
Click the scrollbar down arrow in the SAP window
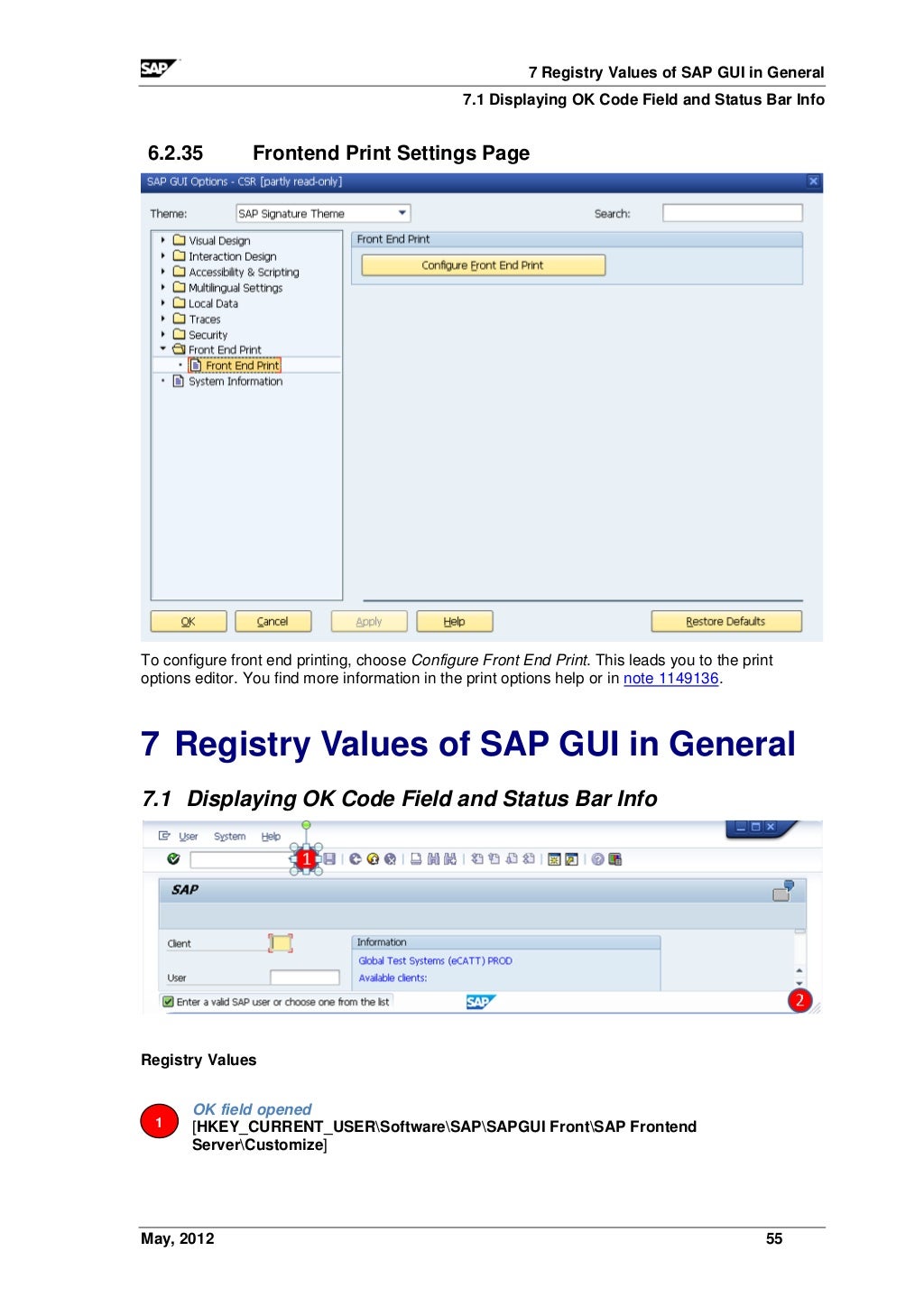point(799,983)
